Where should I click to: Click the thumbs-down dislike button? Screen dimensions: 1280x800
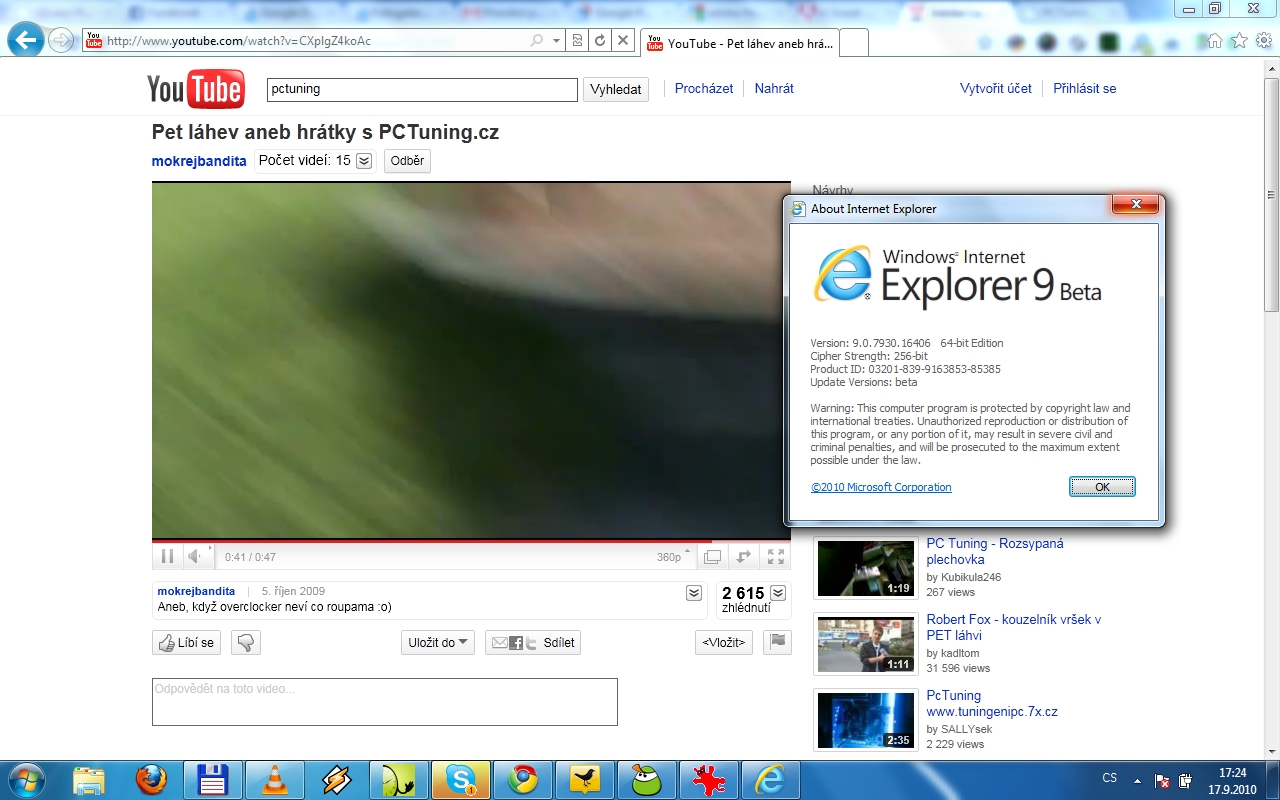[x=246, y=643]
